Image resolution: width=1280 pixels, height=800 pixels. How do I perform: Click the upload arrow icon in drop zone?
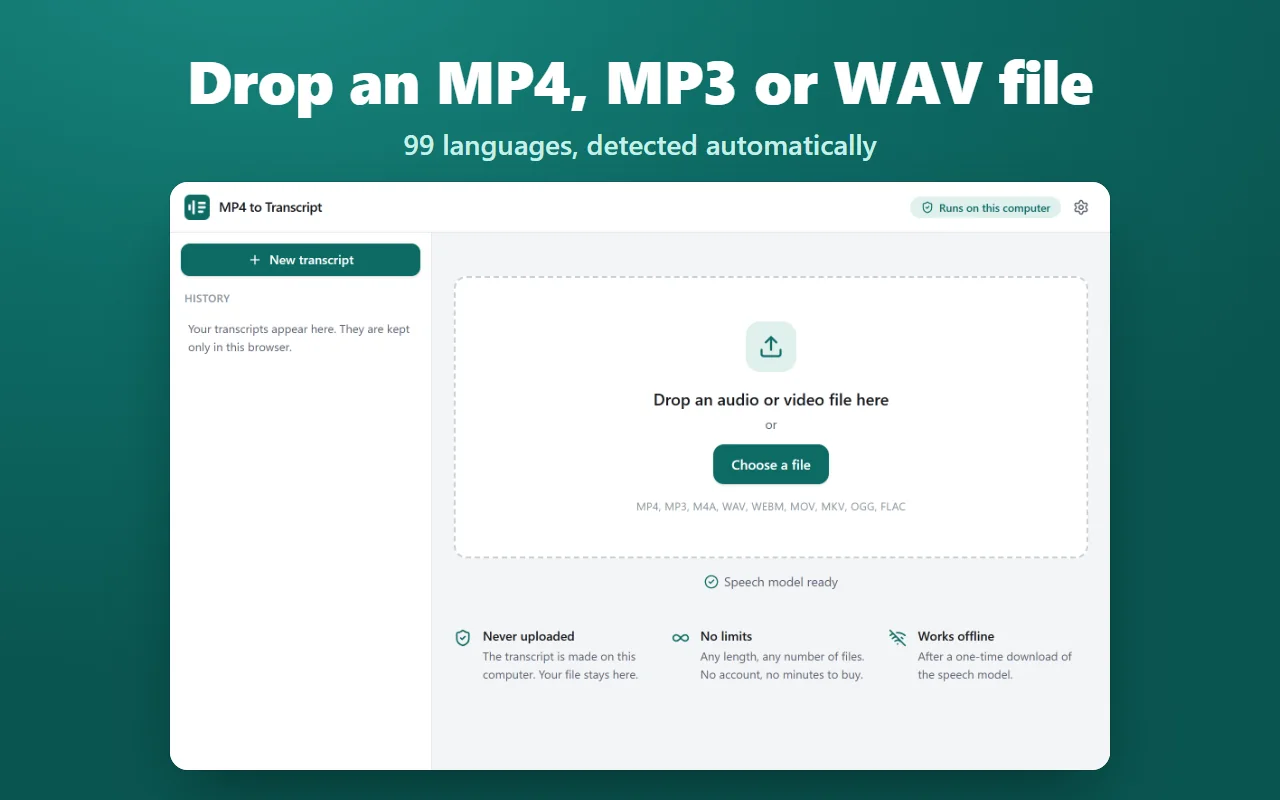[771, 346]
